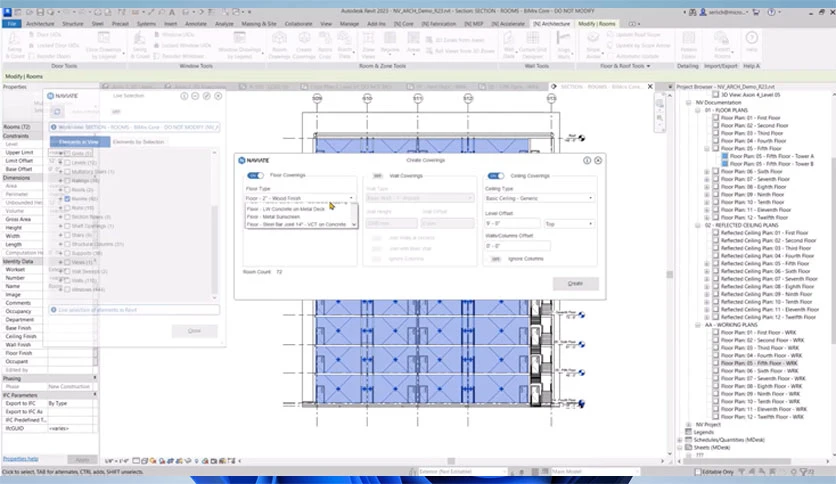Open the Floor Type dropdown
This screenshot has height=484, width=836.
coord(300,198)
